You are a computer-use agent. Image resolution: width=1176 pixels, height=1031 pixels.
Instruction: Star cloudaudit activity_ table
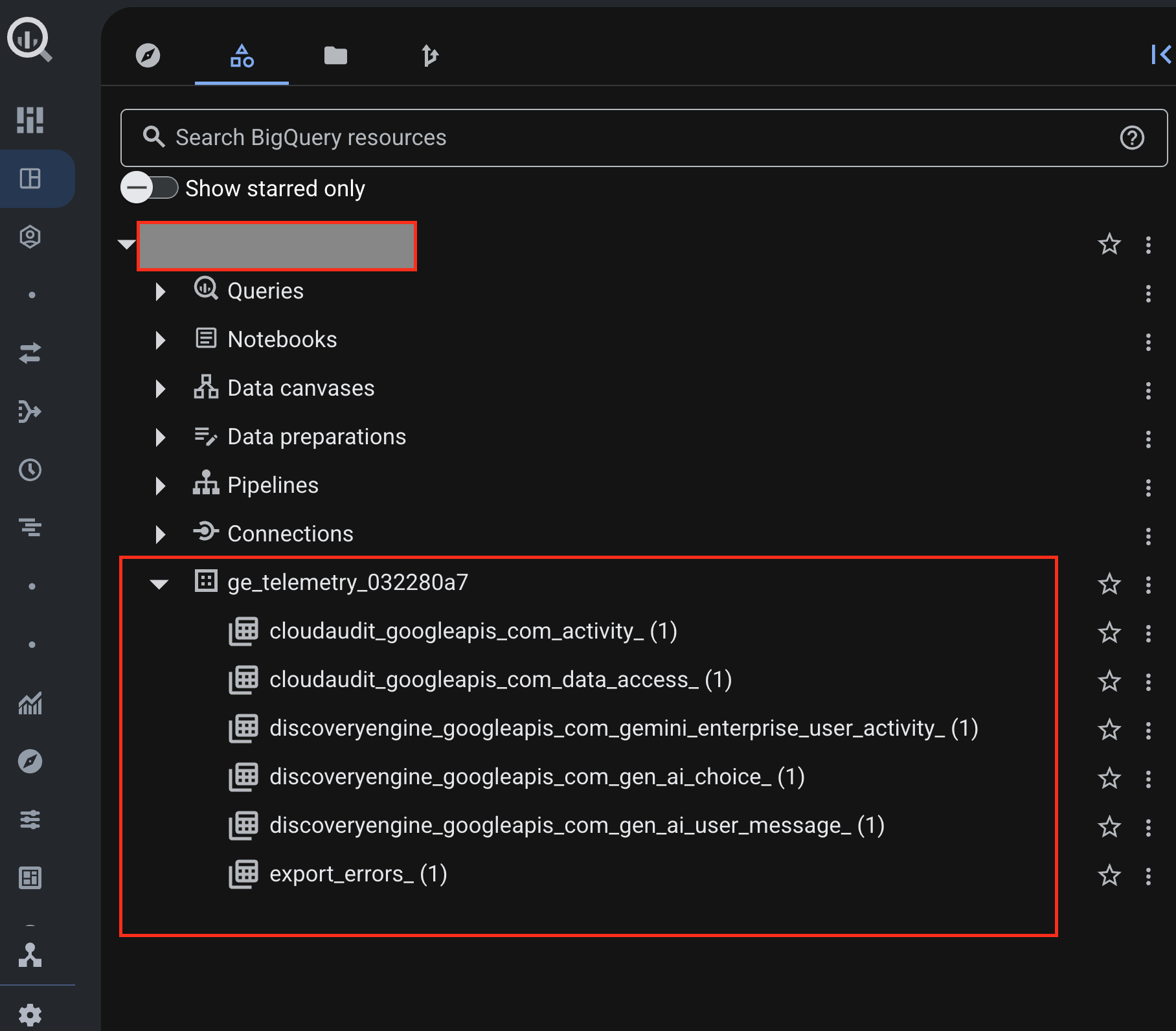click(x=1109, y=633)
